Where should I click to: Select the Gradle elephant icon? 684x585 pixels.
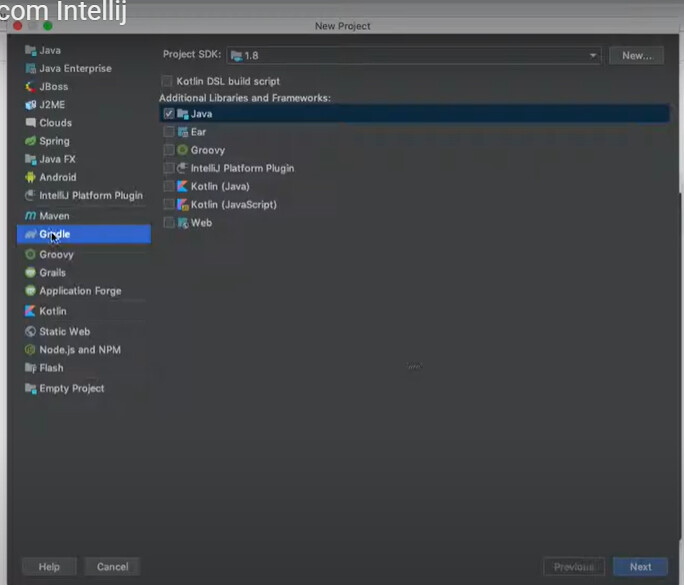coord(31,234)
